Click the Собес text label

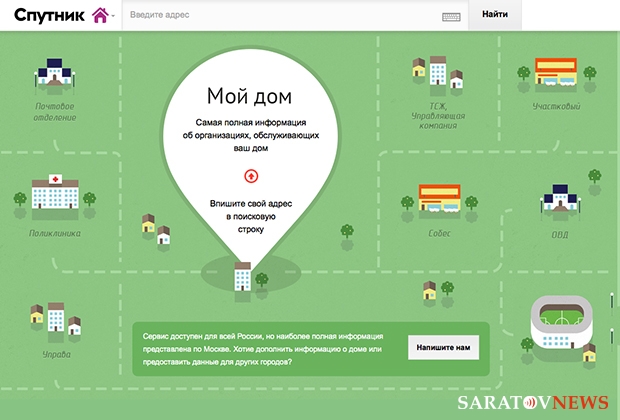[x=439, y=233]
